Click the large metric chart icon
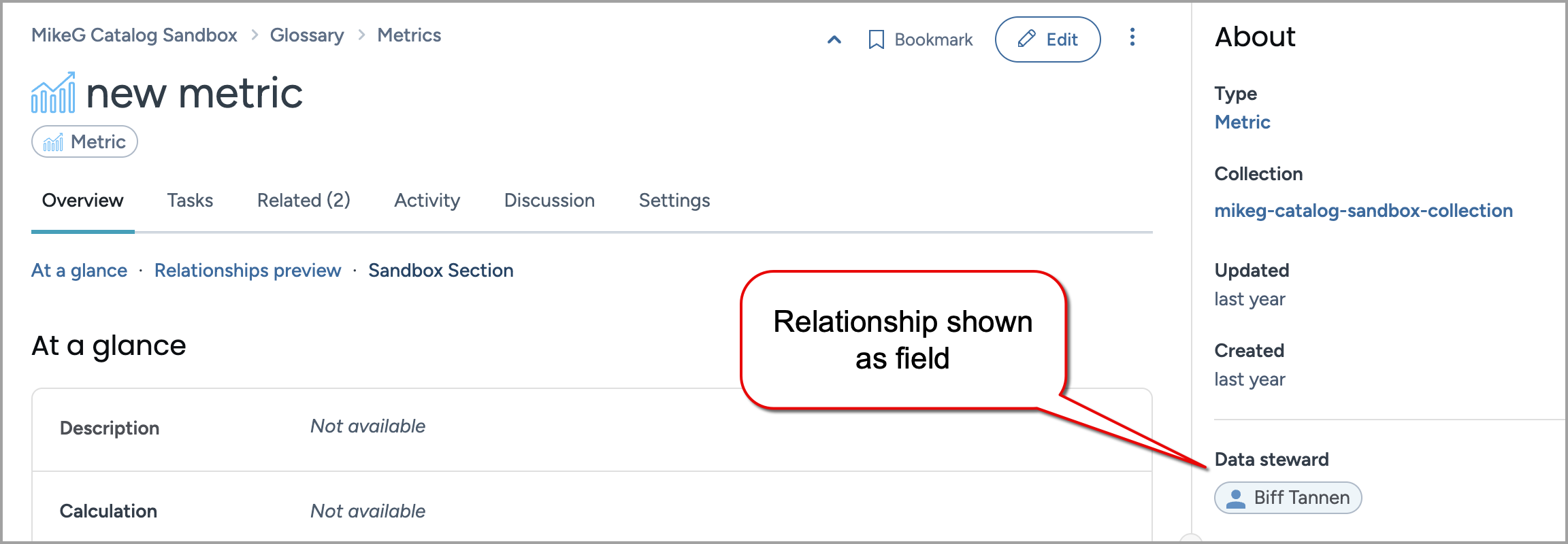 click(53, 93)
